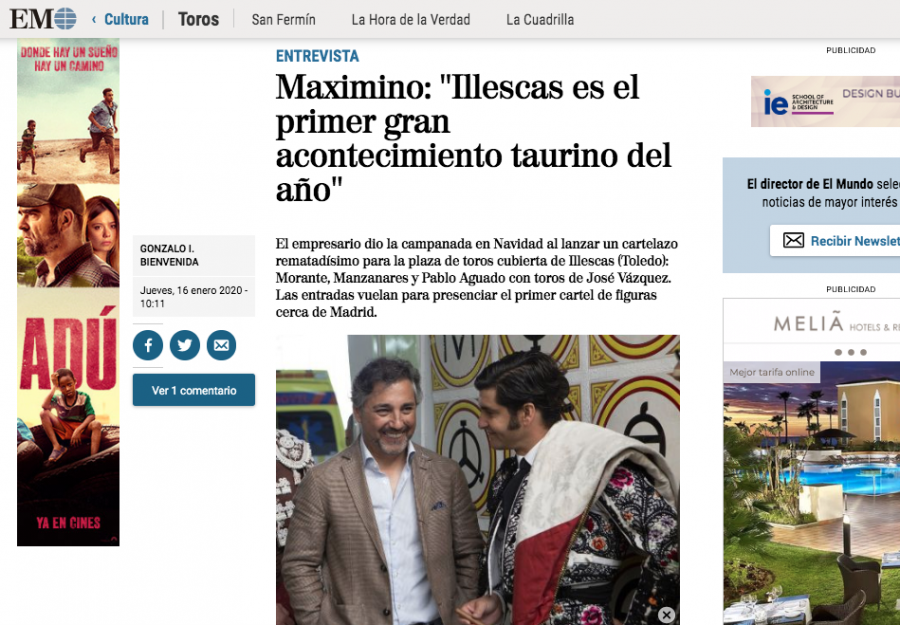Open the Toros section
900x625 pixels.
click(x=199, y=20)
